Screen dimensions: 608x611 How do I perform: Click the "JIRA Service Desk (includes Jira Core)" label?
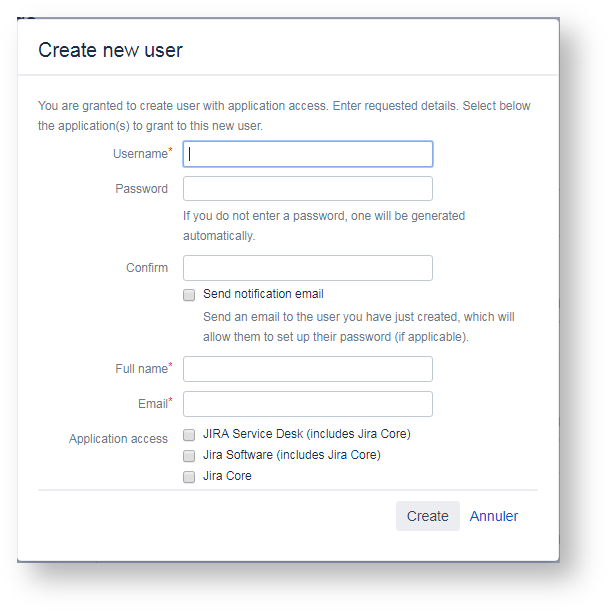[x=306, y=434]
